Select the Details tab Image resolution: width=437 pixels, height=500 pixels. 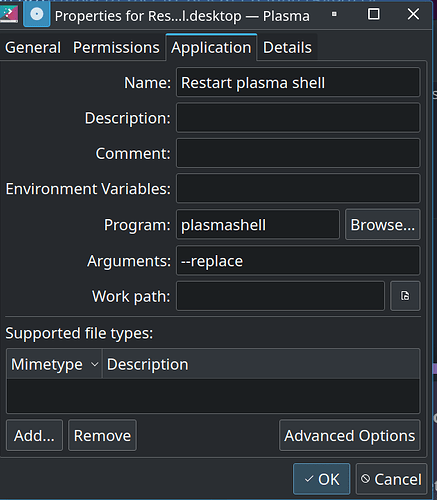click(287, 48)
